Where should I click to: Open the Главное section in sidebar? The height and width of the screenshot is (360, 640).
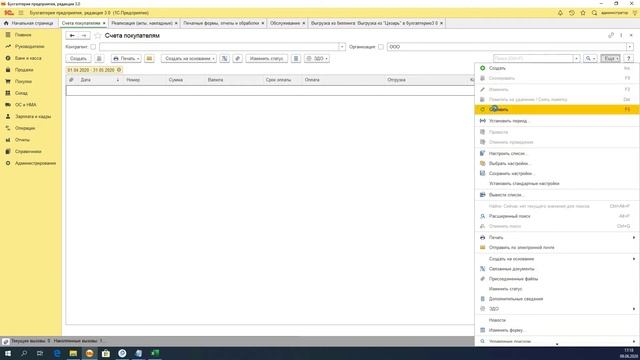pyautogui.click(x=23, y=35)
